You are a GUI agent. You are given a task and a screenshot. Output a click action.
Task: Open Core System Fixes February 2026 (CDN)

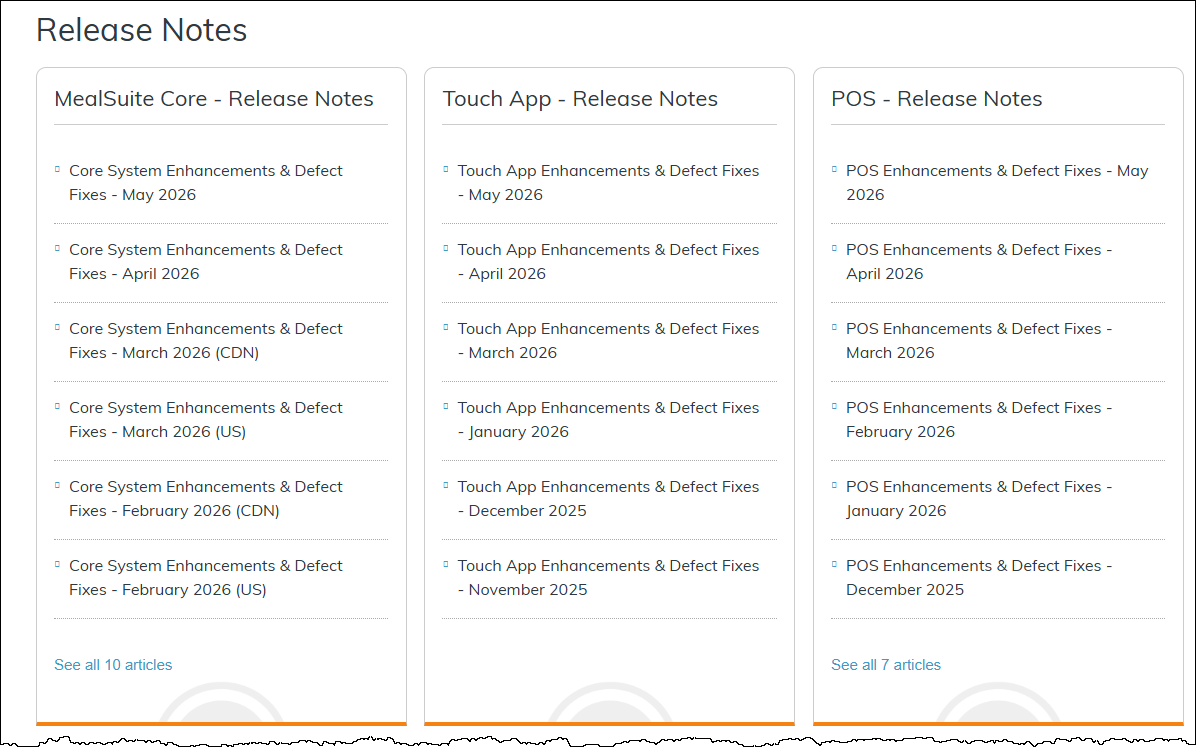pos(206,498)
